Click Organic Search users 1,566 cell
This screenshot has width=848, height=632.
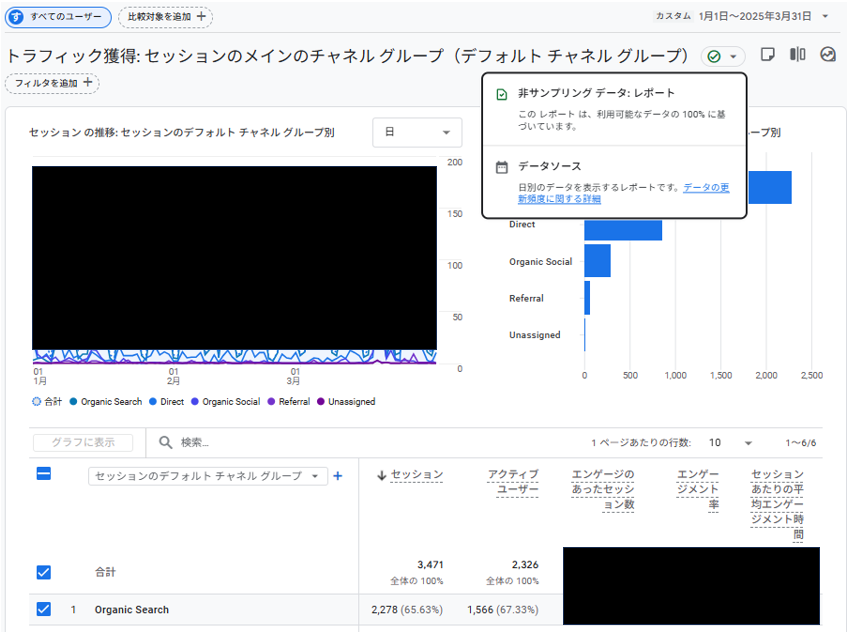(x=502, y=610)
